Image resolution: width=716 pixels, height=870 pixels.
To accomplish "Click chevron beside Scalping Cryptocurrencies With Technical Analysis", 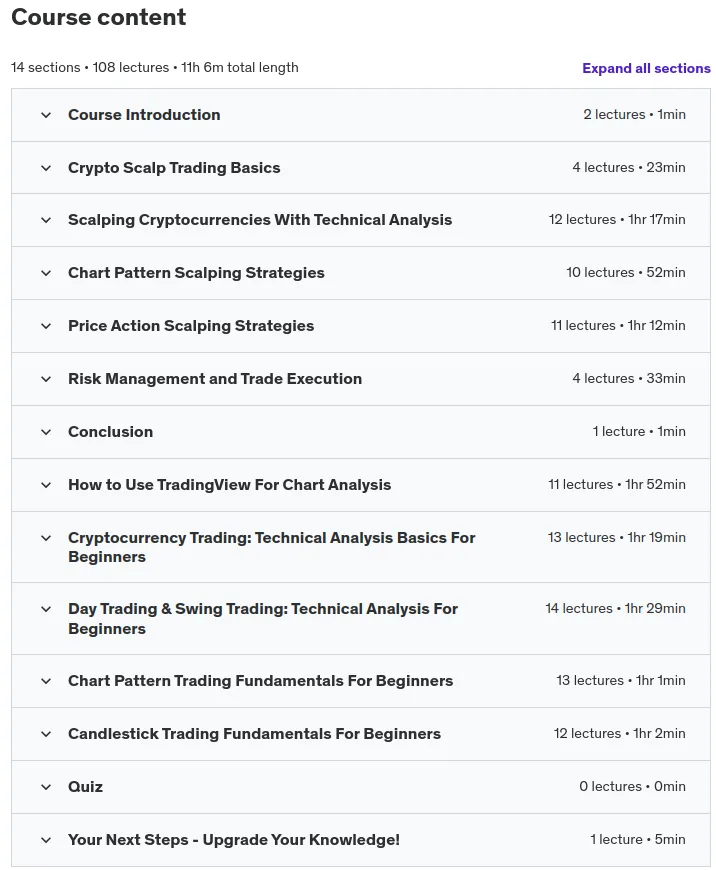I will (x=46, y=220).
